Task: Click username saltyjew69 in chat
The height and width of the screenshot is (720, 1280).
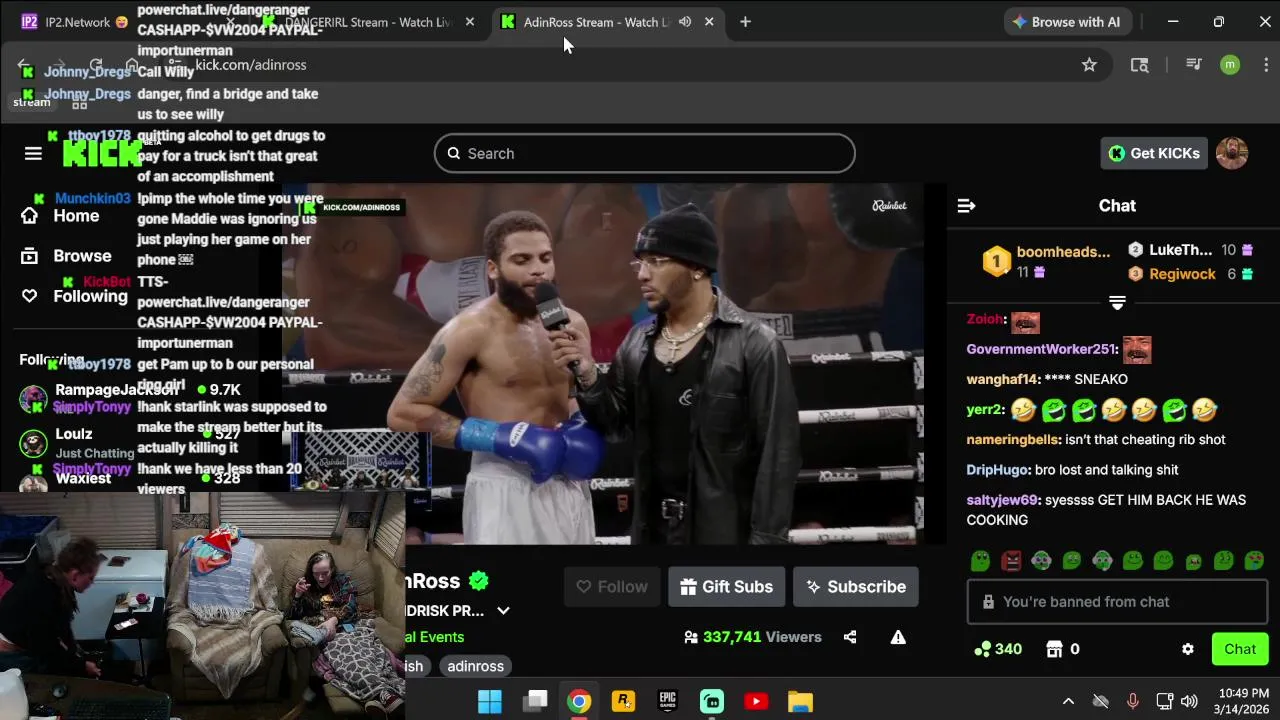Action: 1003,500
